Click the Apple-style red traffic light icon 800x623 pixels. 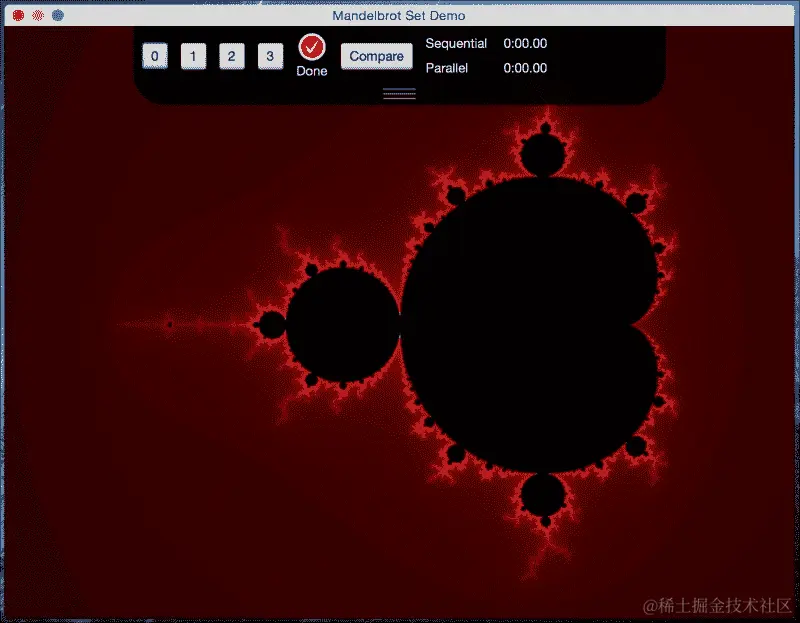click(20, 15)
